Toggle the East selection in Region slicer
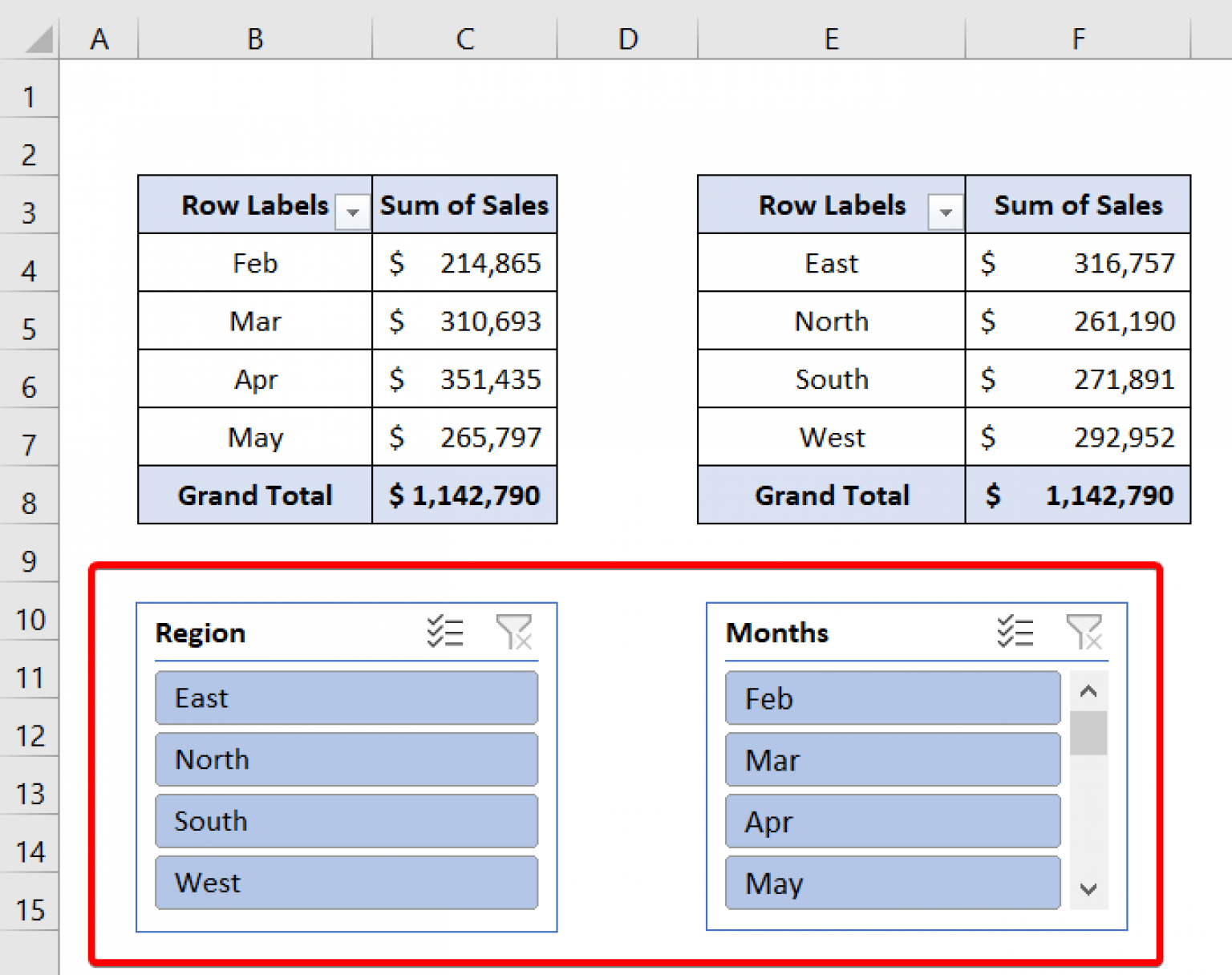The width and height of the screenshot is (1232, 975). click(346, 698)
